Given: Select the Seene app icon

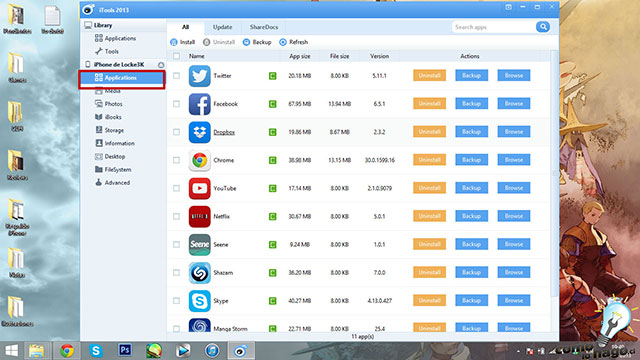Looking at the screenshot, I should (200, 244).
